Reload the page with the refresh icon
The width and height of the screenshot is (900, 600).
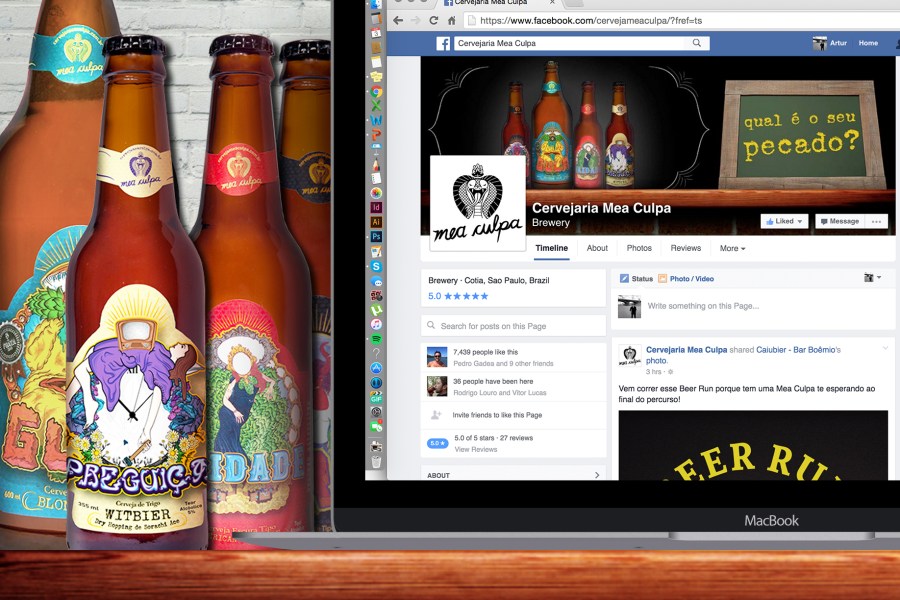[433, 20]
